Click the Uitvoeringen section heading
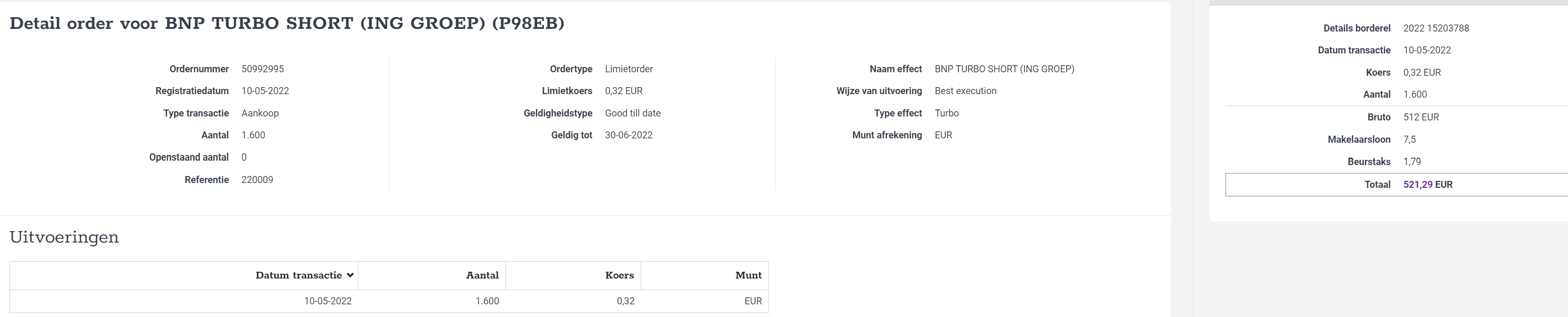Image resolution: width=1568 pixels, height=317 pixels. point(64,237)
